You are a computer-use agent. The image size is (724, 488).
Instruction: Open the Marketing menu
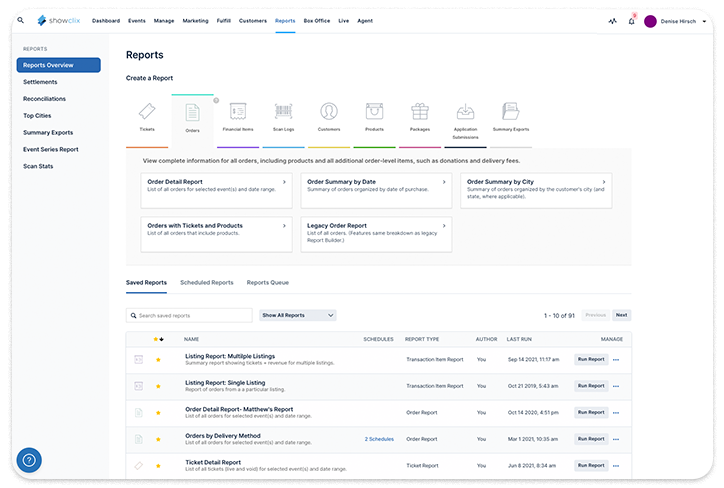click(x=195, y=21)
